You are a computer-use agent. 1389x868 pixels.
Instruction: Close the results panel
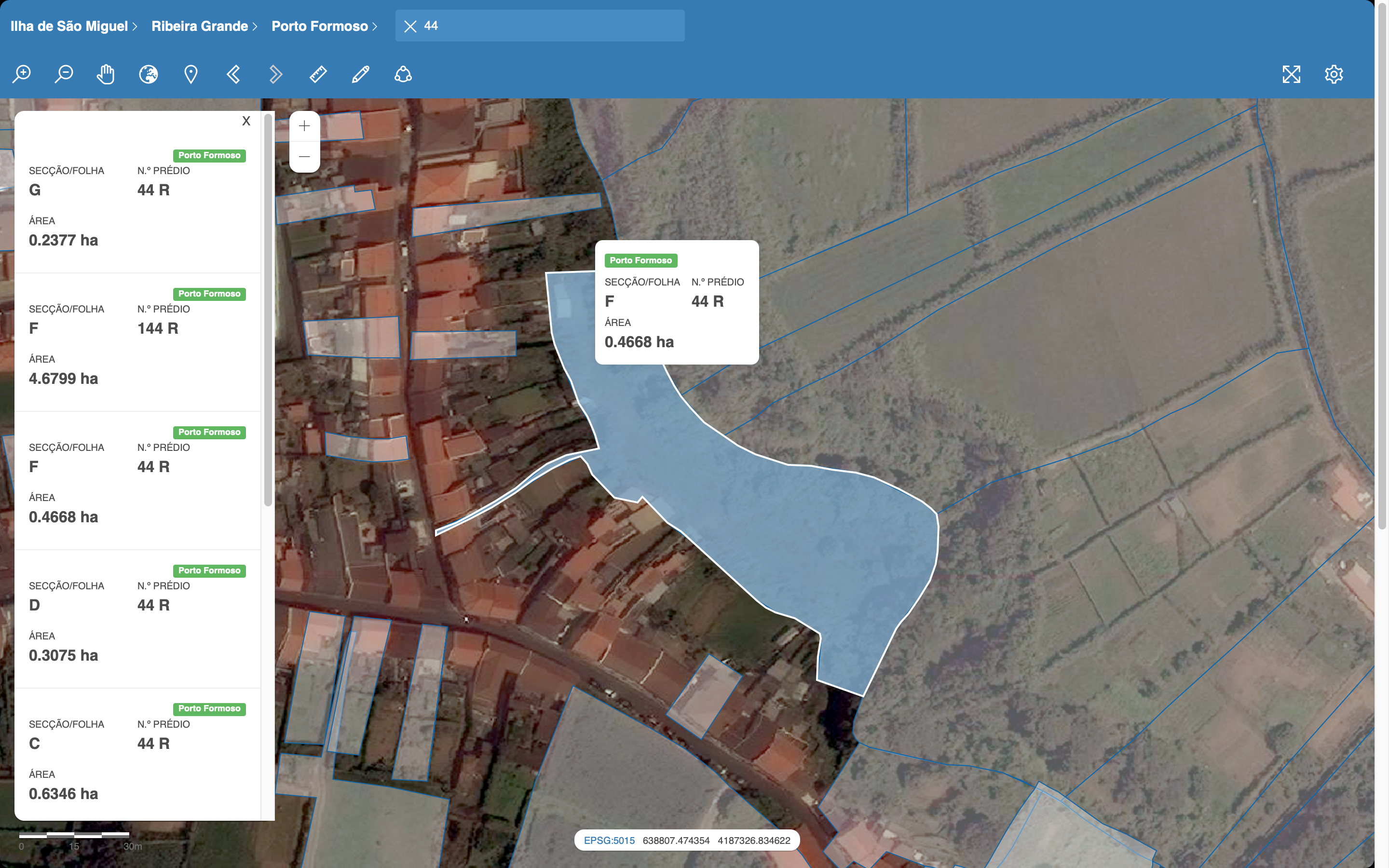tap(246, 121)
